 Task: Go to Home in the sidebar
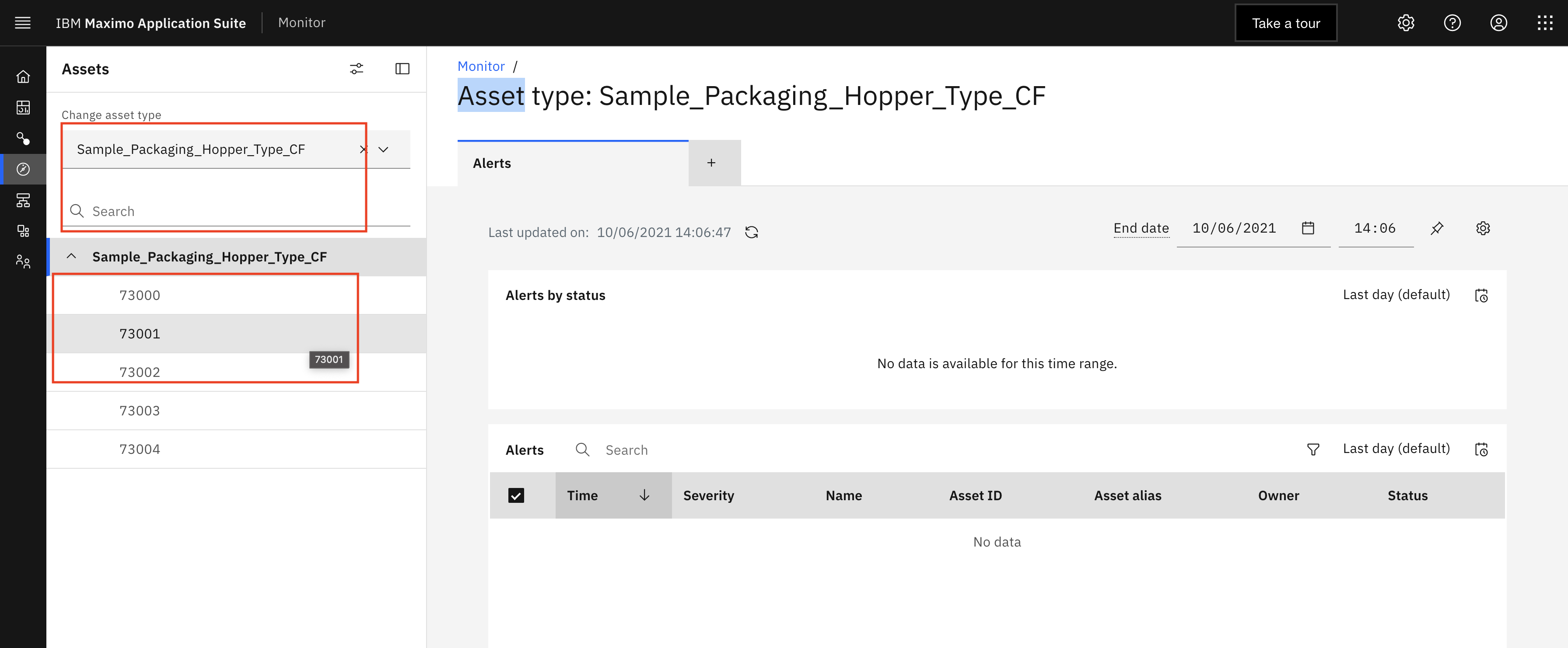click(22, 77)
